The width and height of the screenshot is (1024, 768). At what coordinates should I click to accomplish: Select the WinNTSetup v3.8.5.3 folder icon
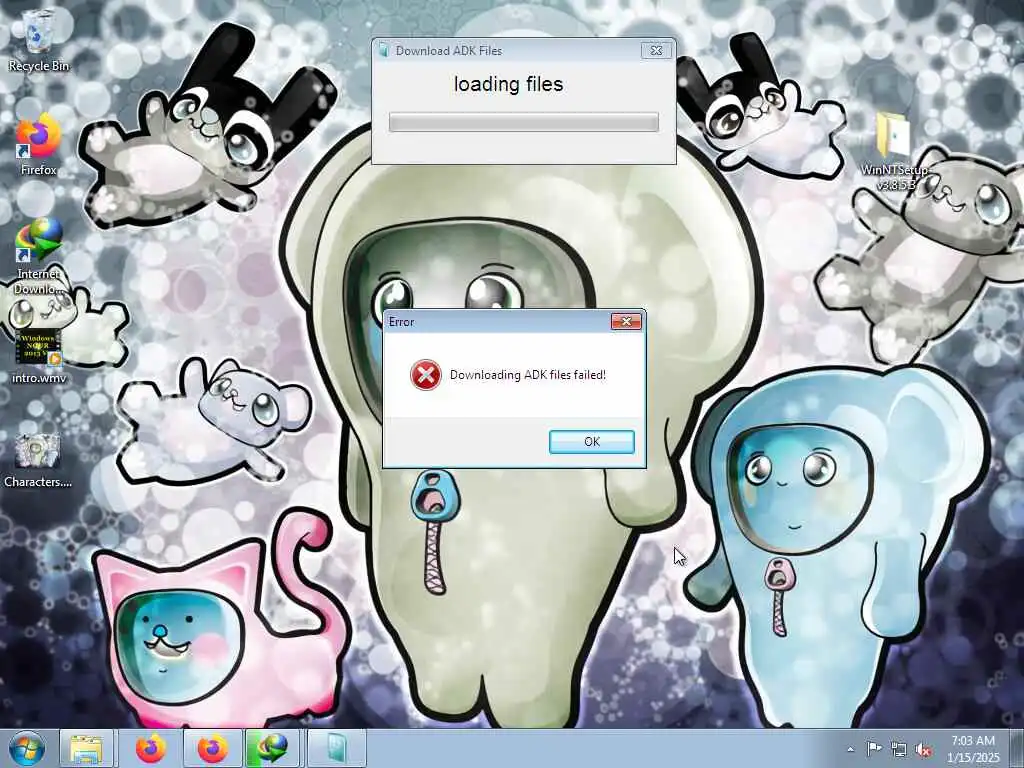point(894,152)
